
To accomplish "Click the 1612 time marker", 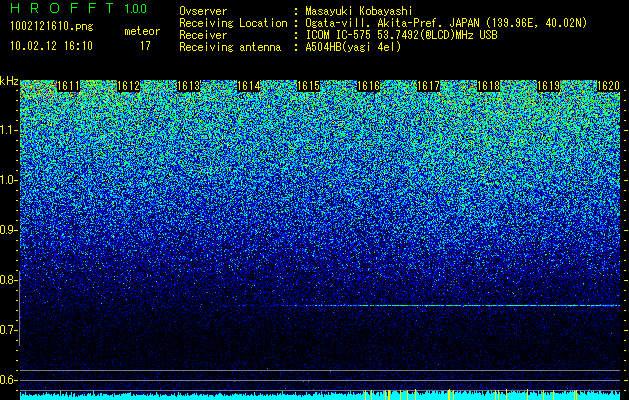I will (128, 86).
